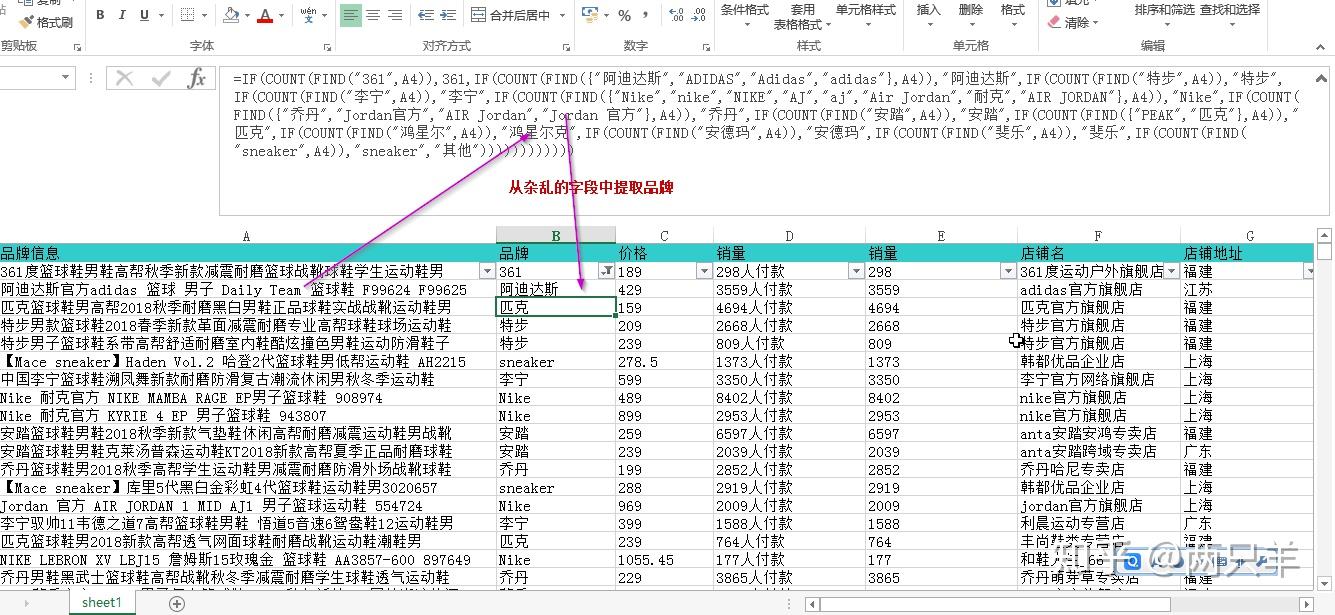Apply the fill color bucket
Screen dimensions: 1335x615
231,15
